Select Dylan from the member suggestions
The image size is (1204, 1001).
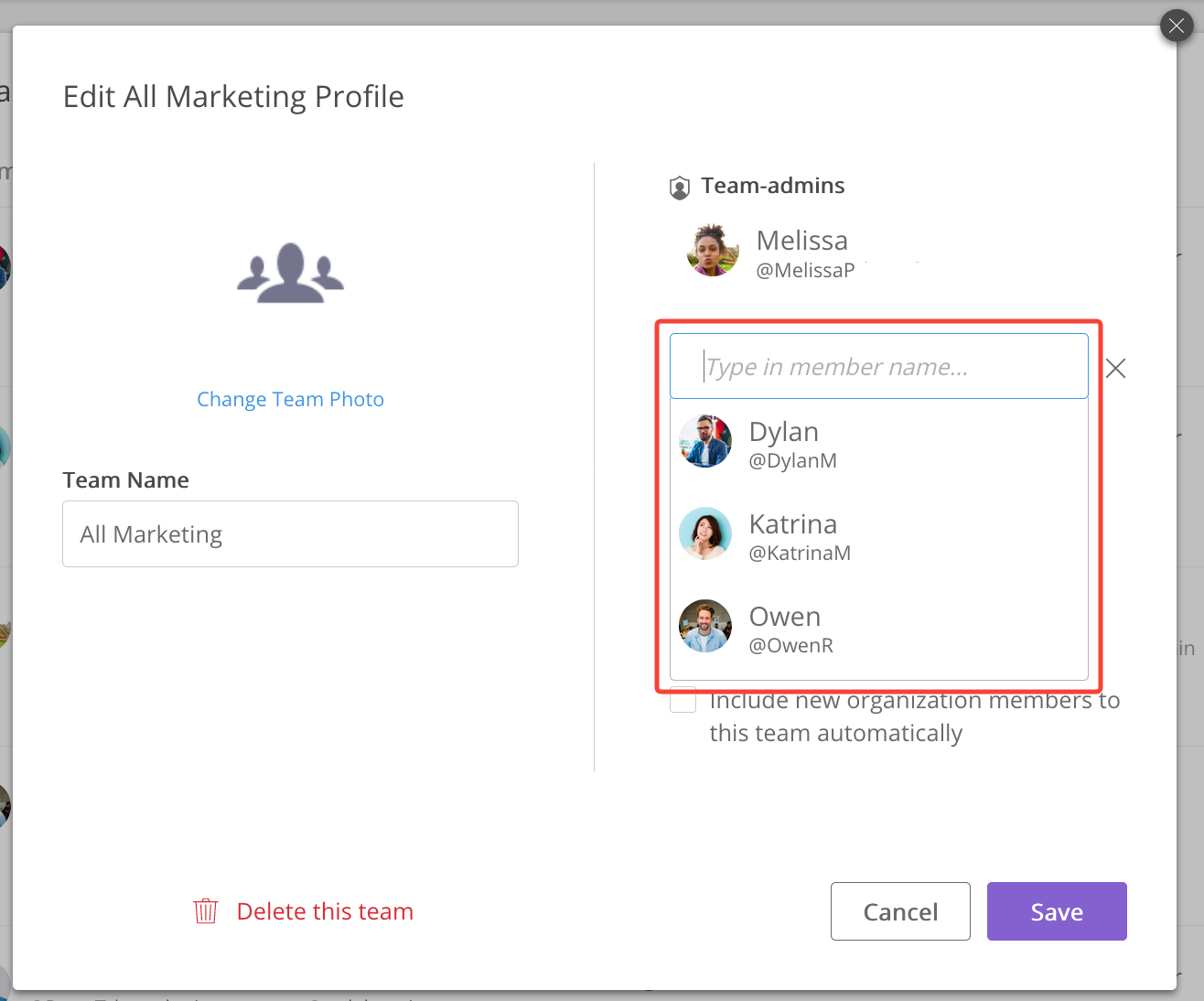point(879,443)
